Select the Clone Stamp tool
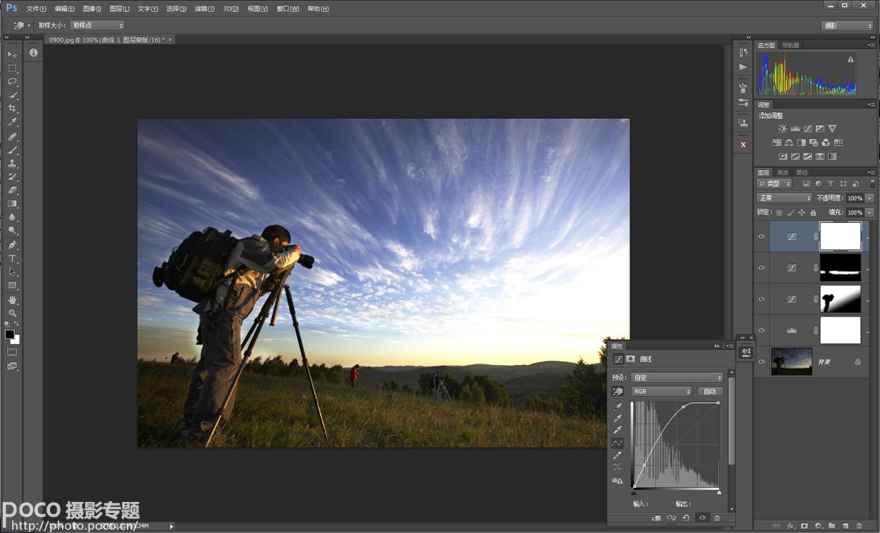Image resolution: width=880 pixels, height=533 pixels. click(x=13, y=163)
